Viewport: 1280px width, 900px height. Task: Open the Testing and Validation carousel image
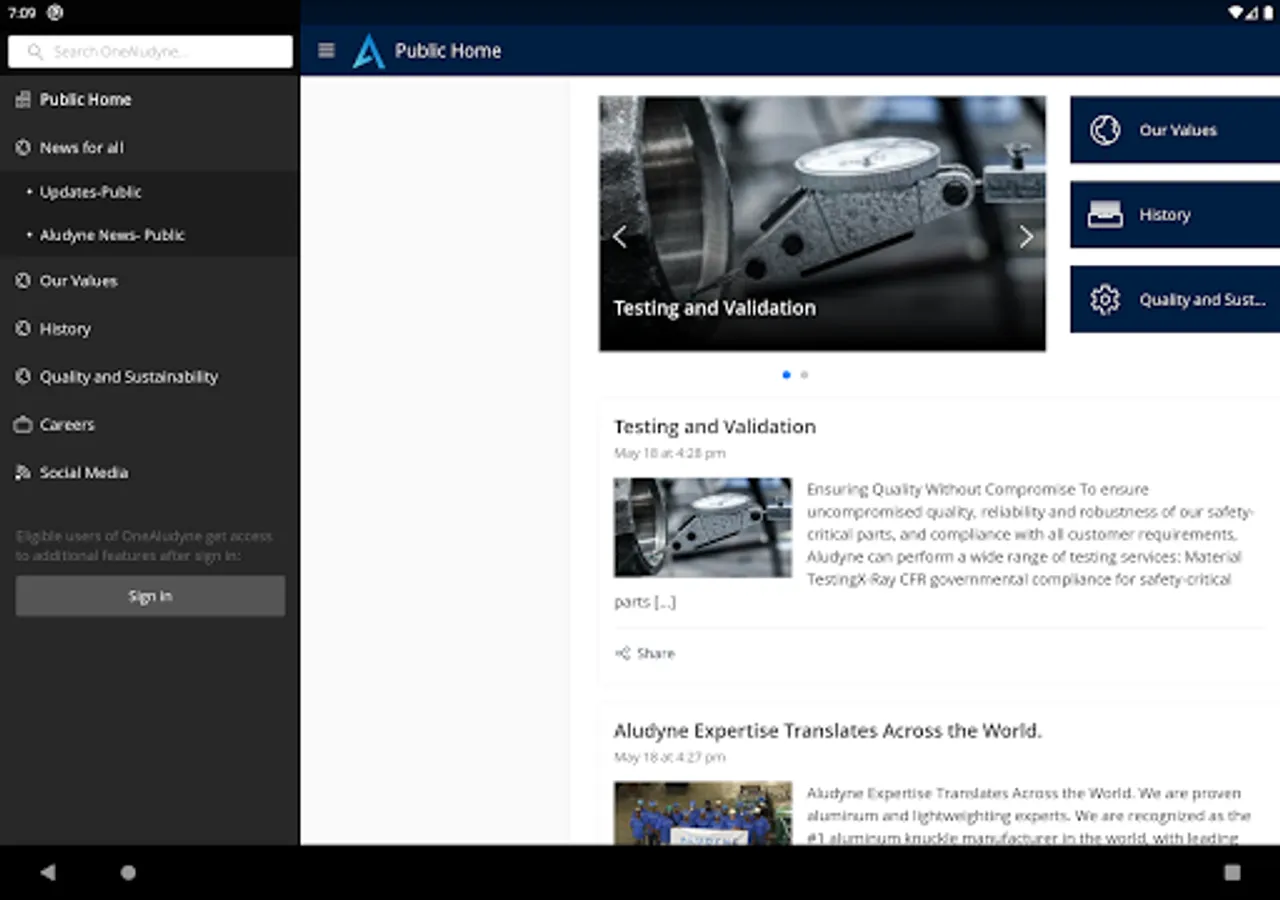[822, 224]
